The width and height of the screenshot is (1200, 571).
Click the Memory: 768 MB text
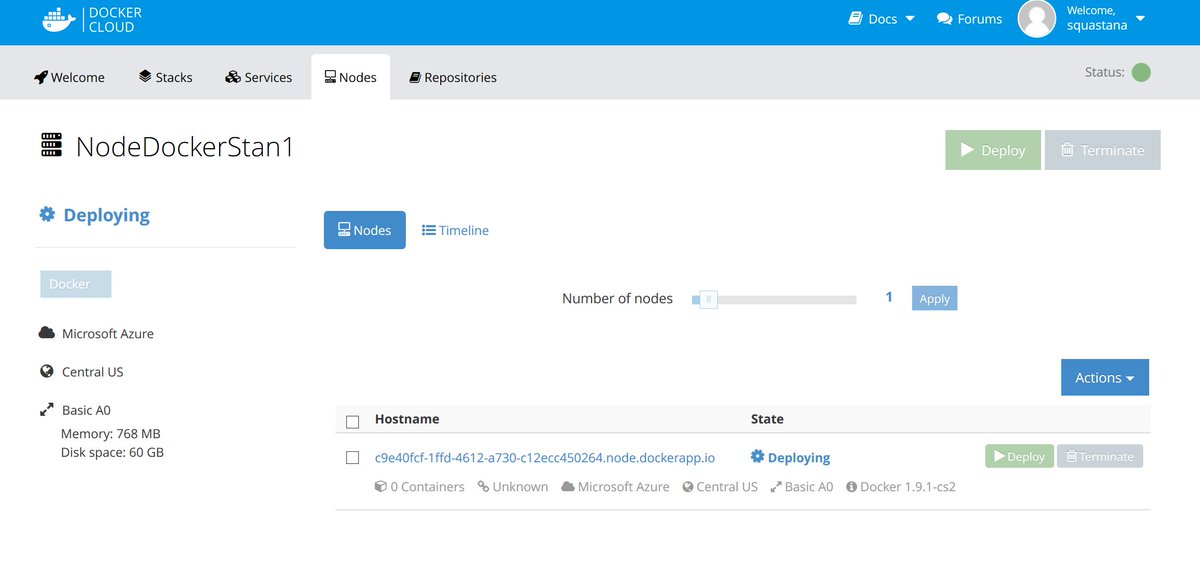click(110, 434)
